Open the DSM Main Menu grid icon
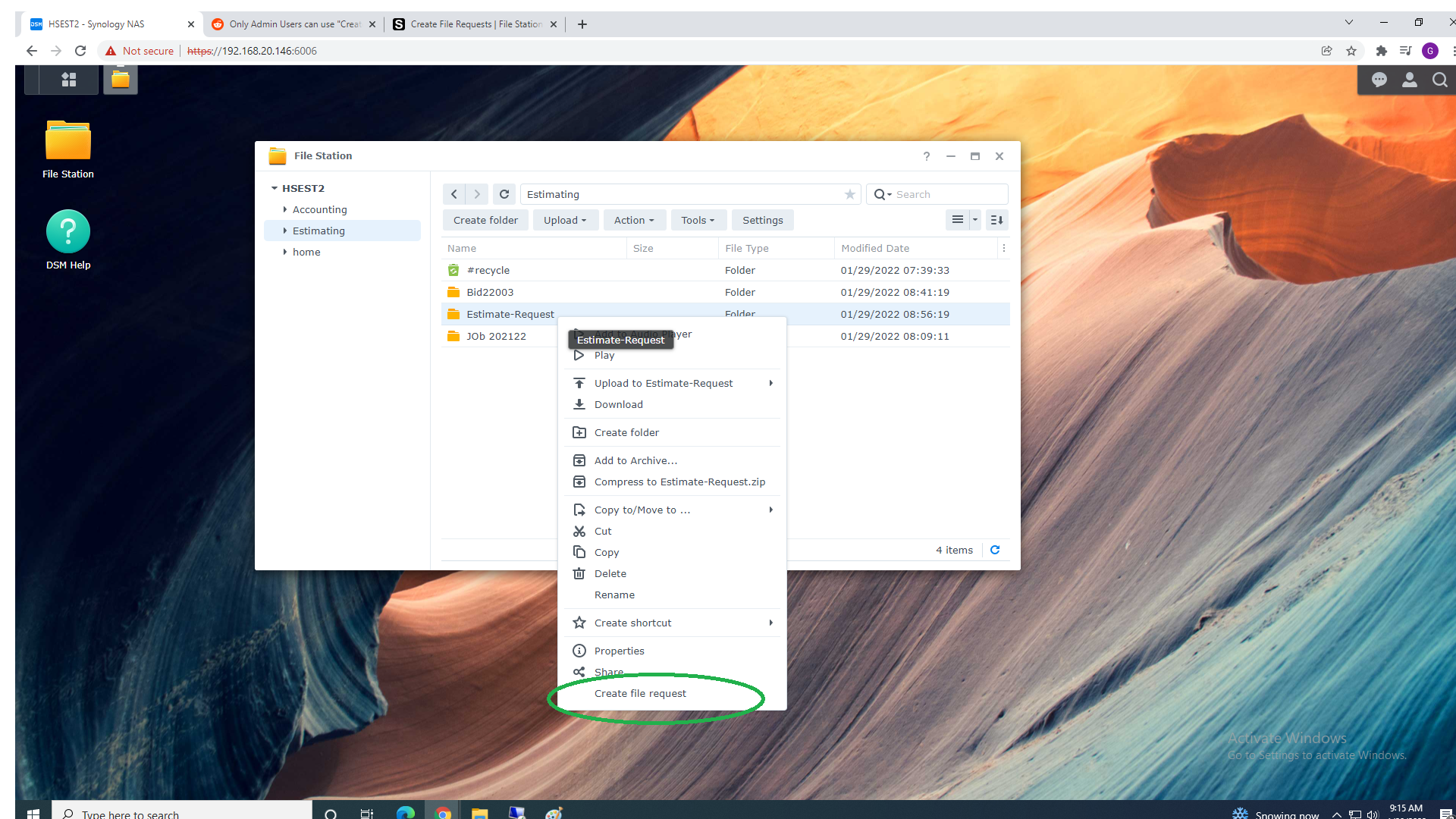Image resolution: width=1456 pixels, height=819 pixels. (x=69, y=80)
